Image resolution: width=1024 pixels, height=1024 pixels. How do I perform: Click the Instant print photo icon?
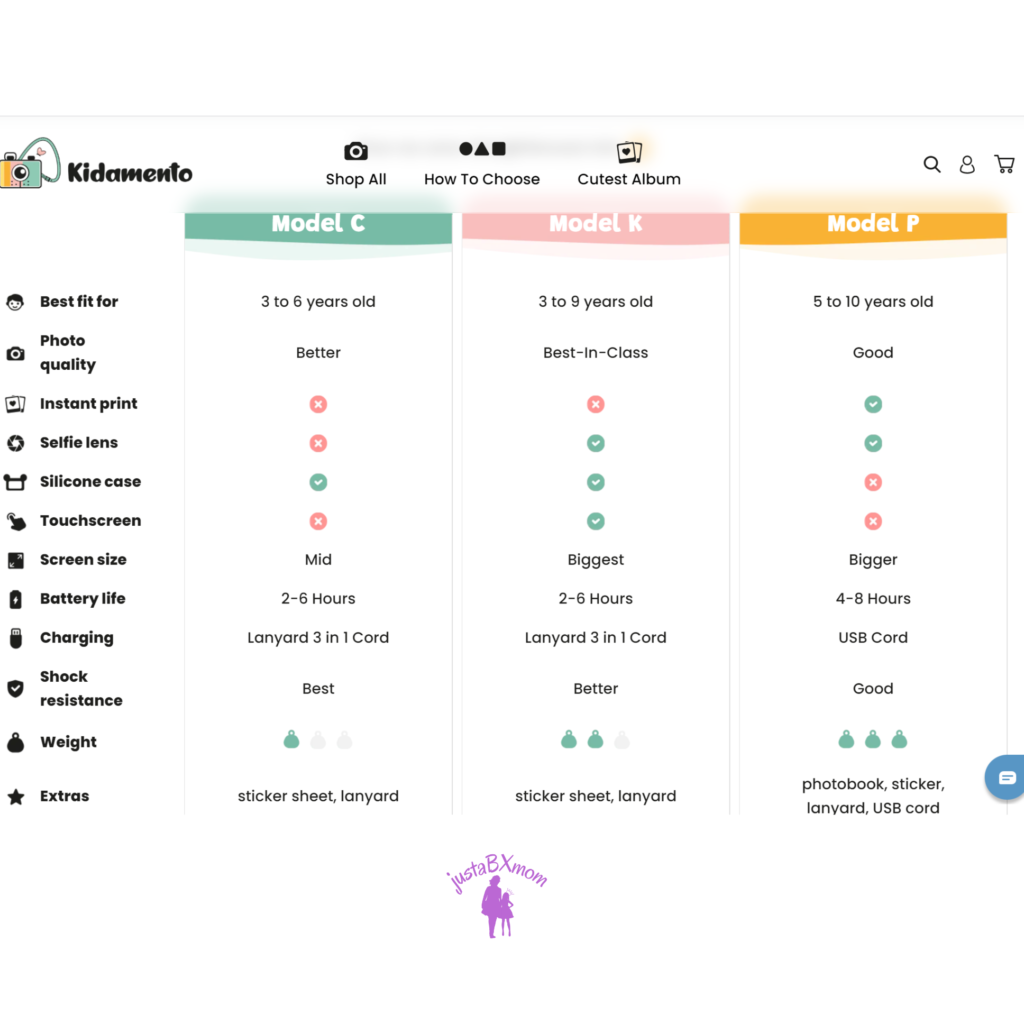[15, 404]
